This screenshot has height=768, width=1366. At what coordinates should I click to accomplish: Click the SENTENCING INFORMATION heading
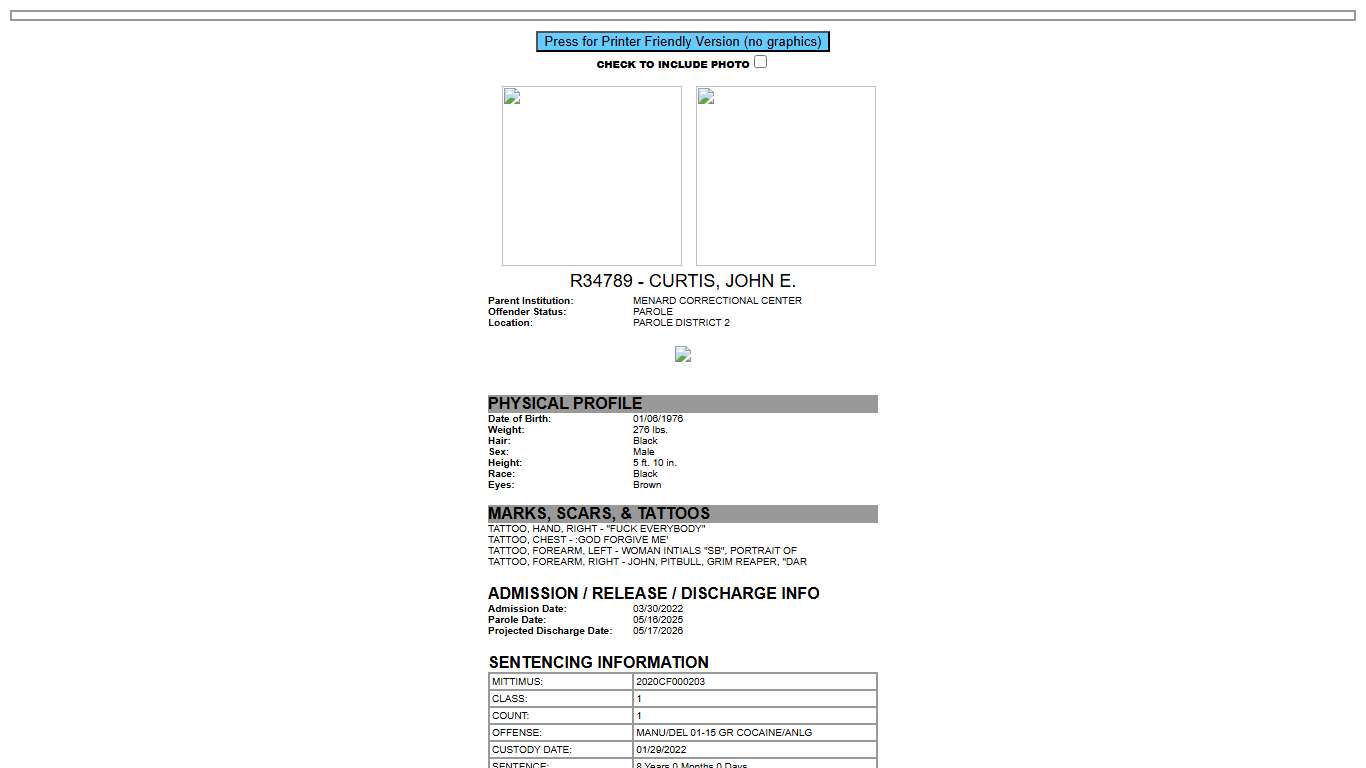(x=598, y=662)
